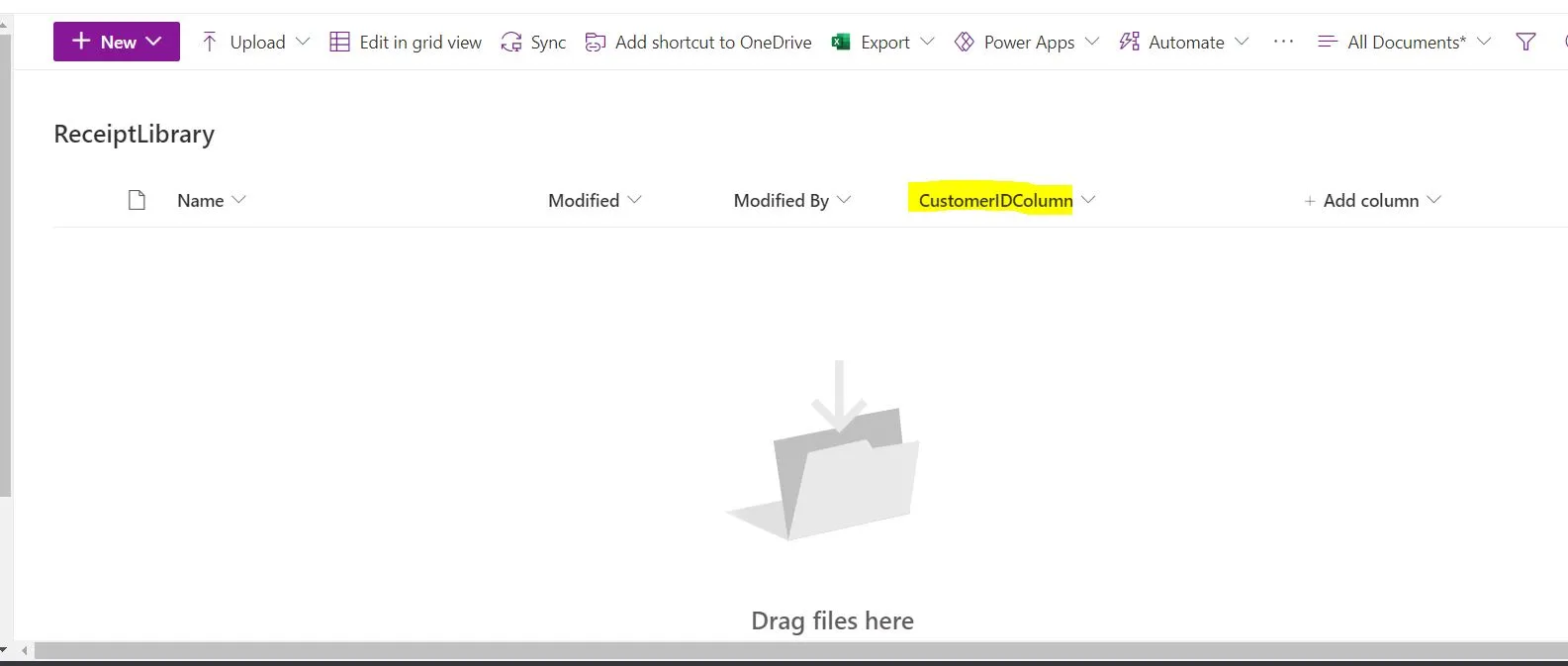The image size is (1568, 666).
Task: Open the more commands ellipsis
Action: pos(1283,42)
